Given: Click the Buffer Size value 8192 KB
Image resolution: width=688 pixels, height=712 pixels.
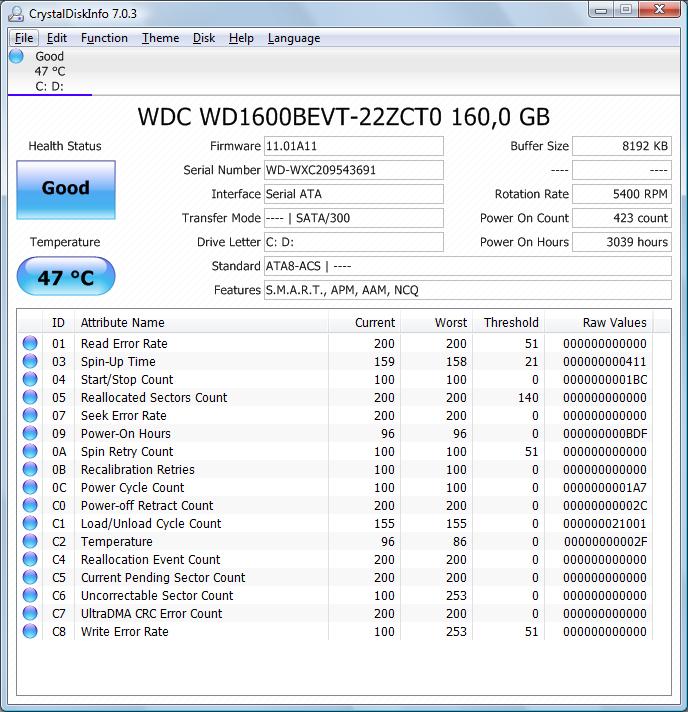Looking at the screenshot, I should pyautogui.click(x=622, y=146).
